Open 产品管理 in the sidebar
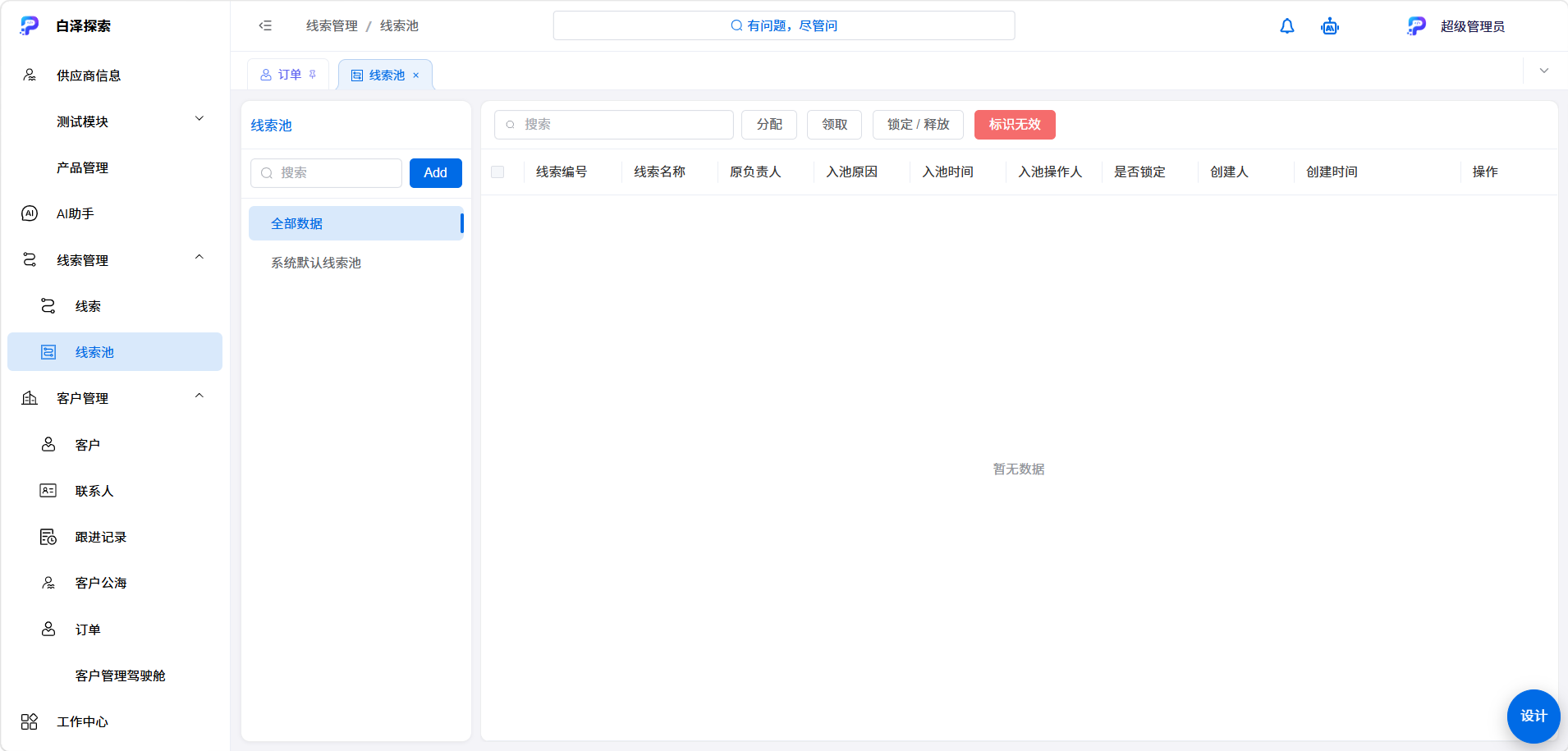The width and height of the screenshot is (1568, 751). (x=115, y=167)
